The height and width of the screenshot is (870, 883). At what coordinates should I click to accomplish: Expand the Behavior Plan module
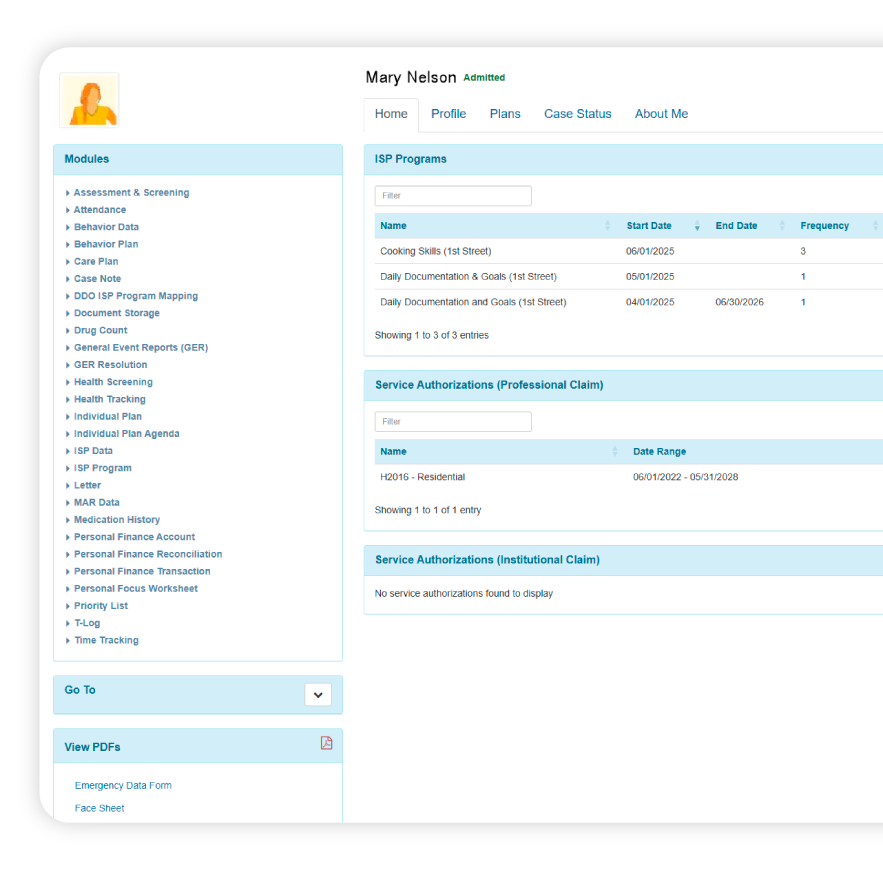click(x=106, y=243)
